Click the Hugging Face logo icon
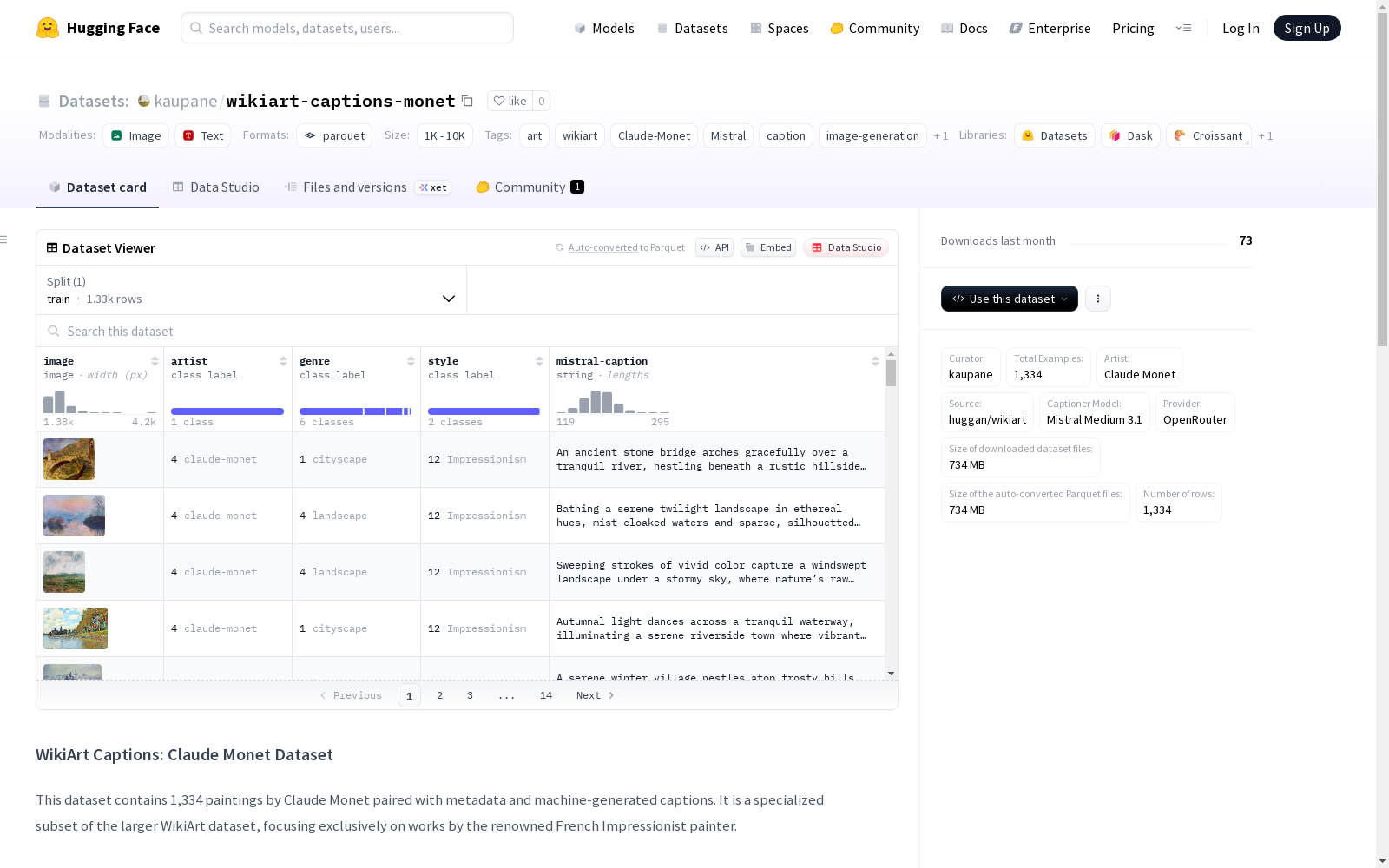 [x=48, y=28]
